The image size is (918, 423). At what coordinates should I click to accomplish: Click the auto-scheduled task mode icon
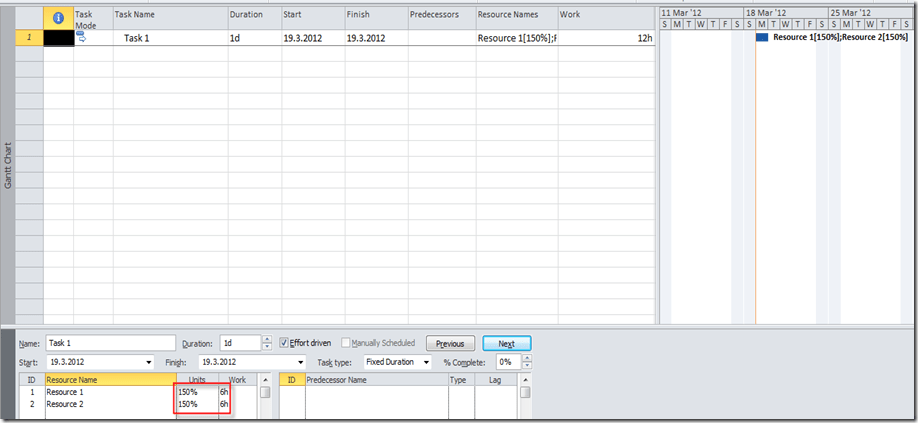coord(82,36)
